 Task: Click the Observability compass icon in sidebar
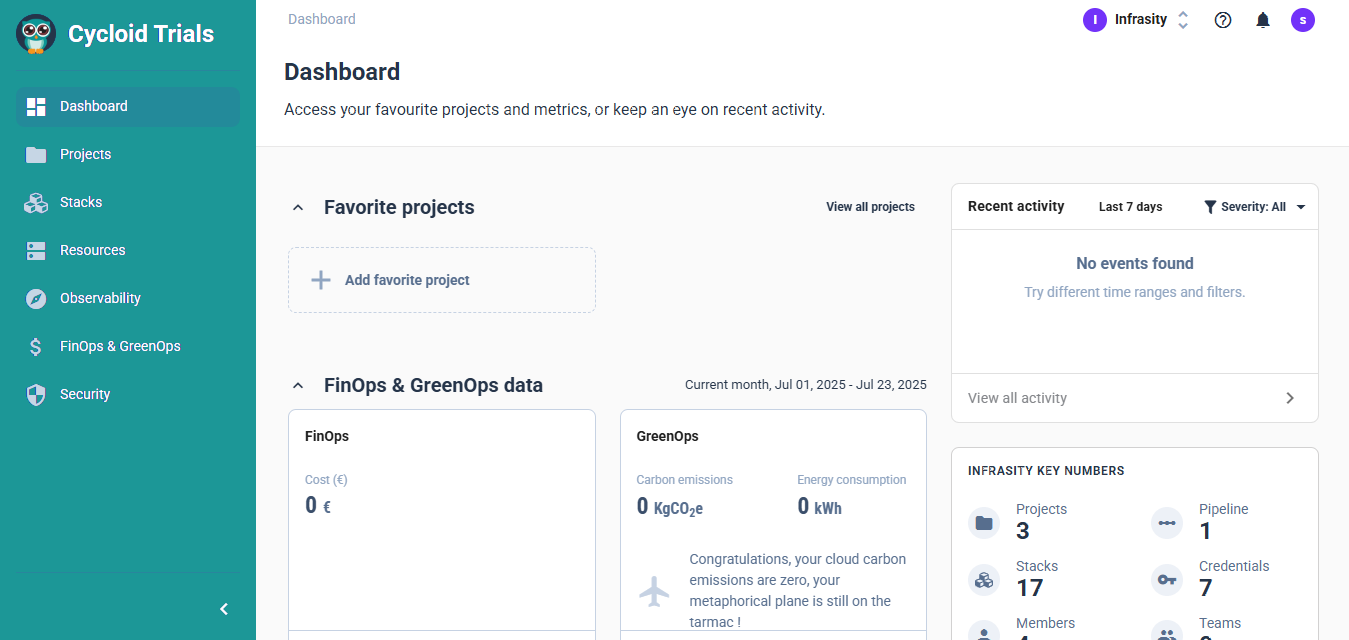pyautogui.click(x=36, y=298)
